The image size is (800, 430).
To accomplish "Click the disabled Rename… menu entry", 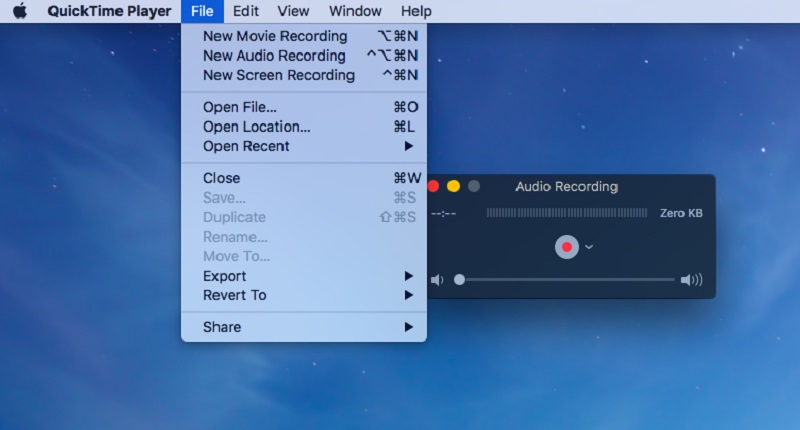I will coord(304,237).
